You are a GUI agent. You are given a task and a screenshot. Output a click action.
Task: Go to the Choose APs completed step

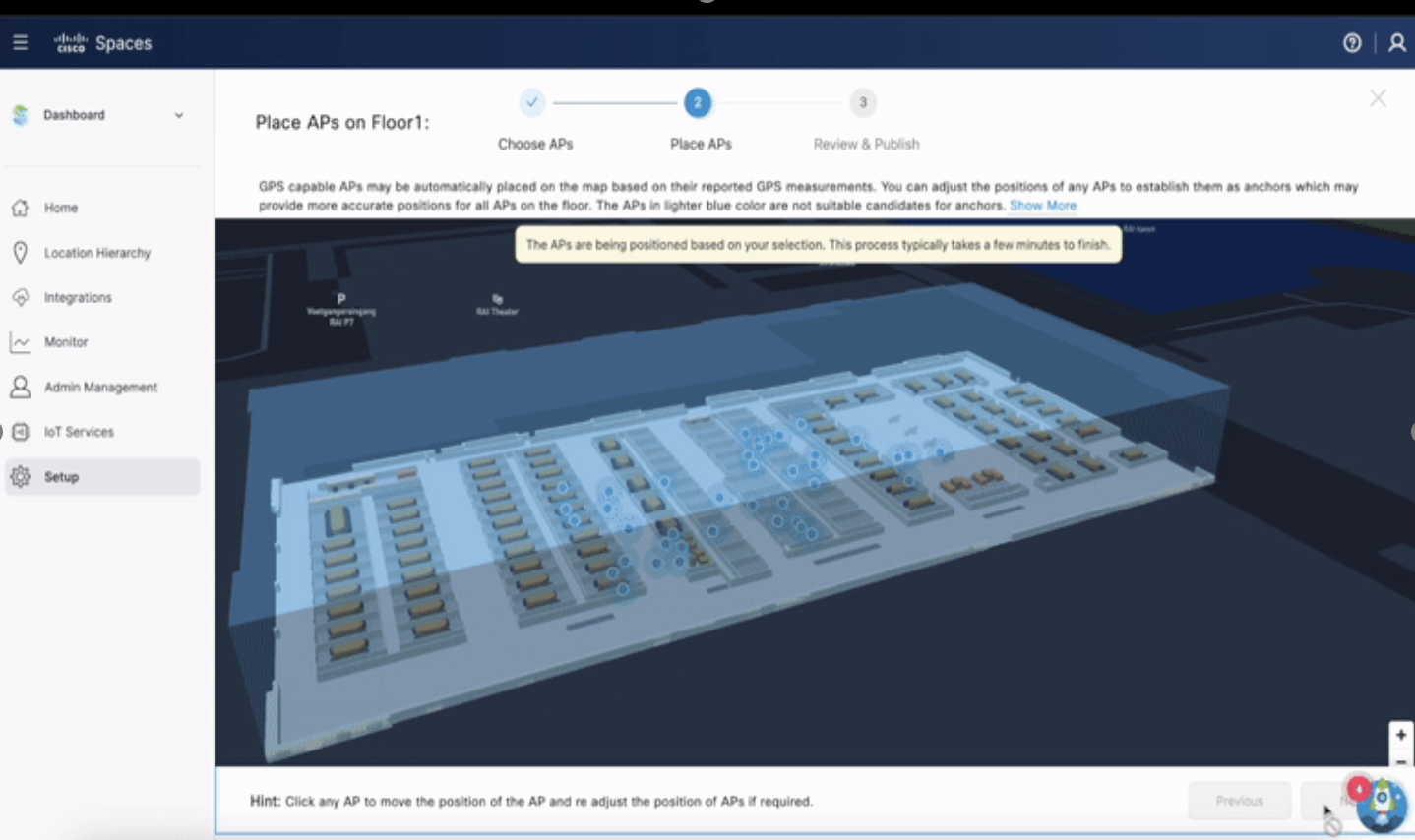(531, 102)
